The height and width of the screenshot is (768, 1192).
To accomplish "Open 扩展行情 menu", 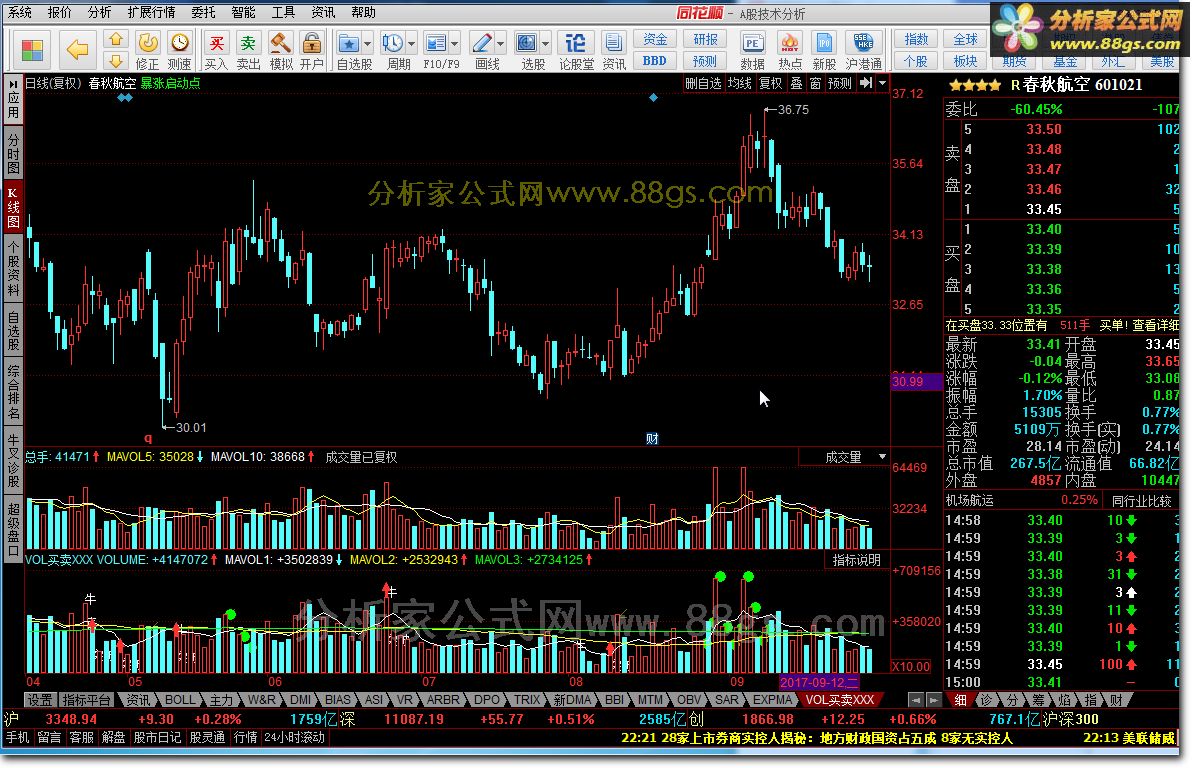I will [151, 12].
